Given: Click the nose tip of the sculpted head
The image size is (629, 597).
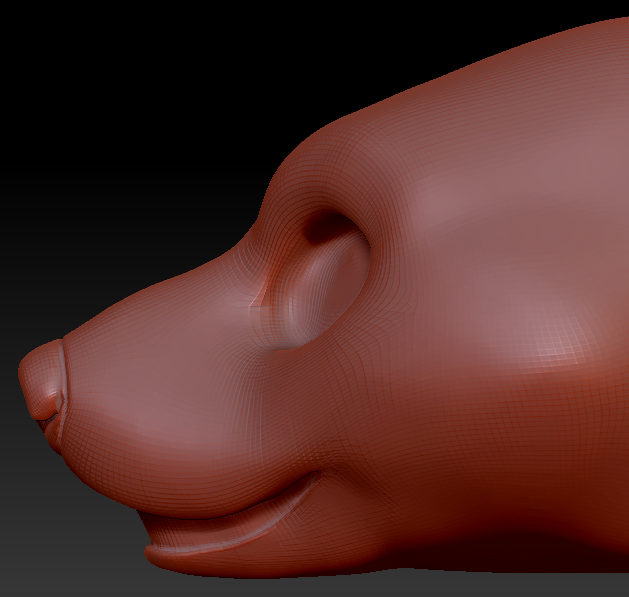Looking at the screenshot, I should click(40, 380).
